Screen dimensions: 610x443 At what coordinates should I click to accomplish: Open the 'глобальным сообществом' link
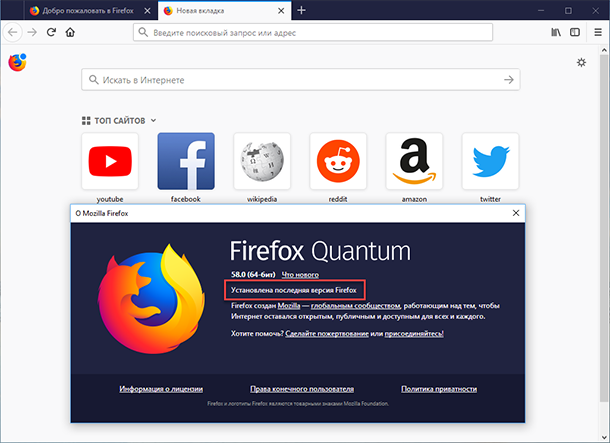pyautogui.click(x=355, y=306)
